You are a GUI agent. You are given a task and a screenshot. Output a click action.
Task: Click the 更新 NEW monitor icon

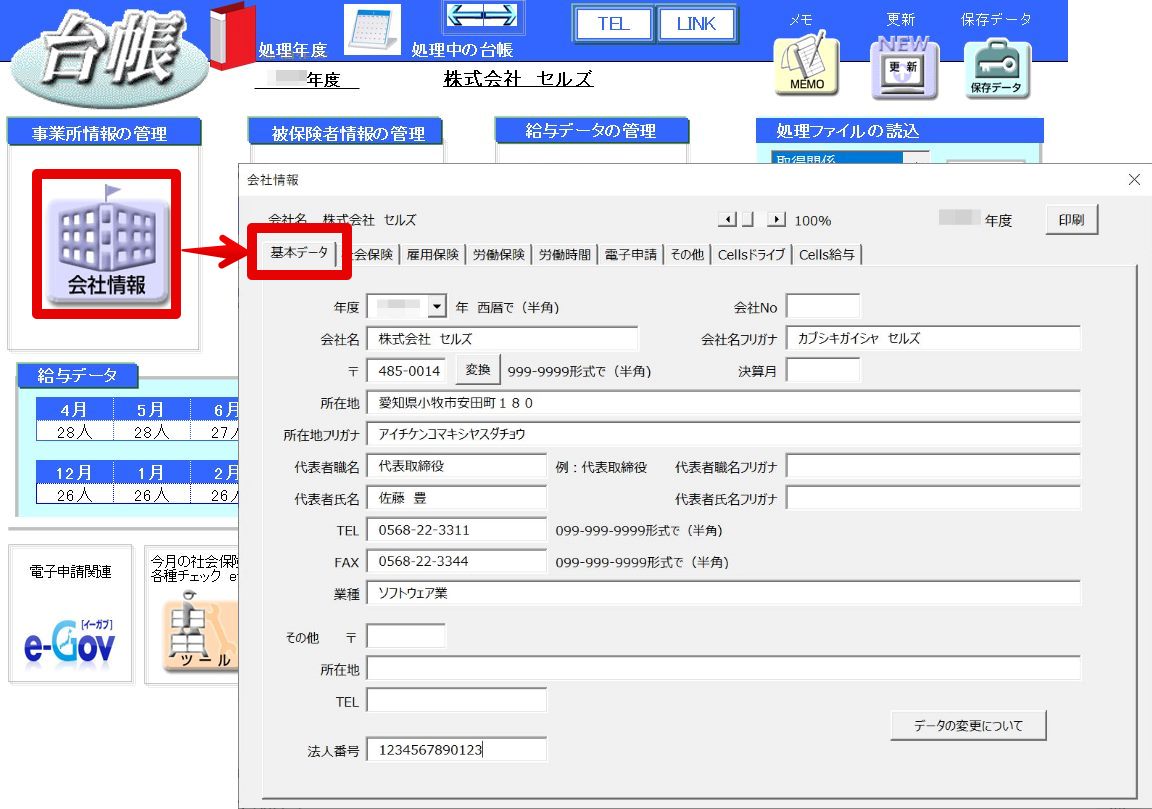coord(904,67)
